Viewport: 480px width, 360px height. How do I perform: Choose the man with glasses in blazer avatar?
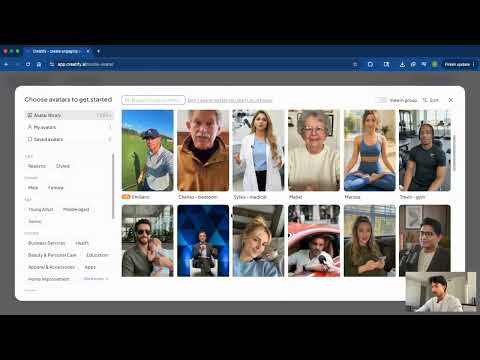point(425,241)
